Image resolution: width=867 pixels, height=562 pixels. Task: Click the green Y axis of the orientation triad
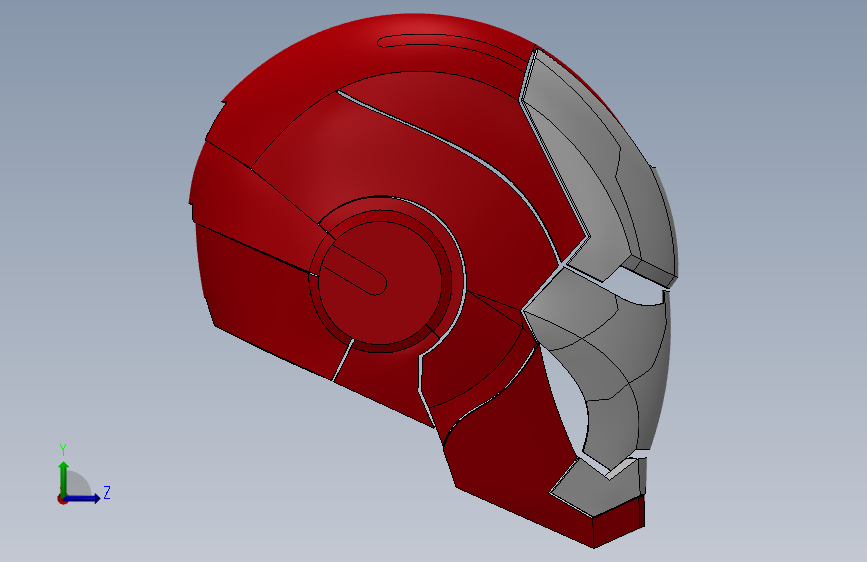click(x=64, y=478)
